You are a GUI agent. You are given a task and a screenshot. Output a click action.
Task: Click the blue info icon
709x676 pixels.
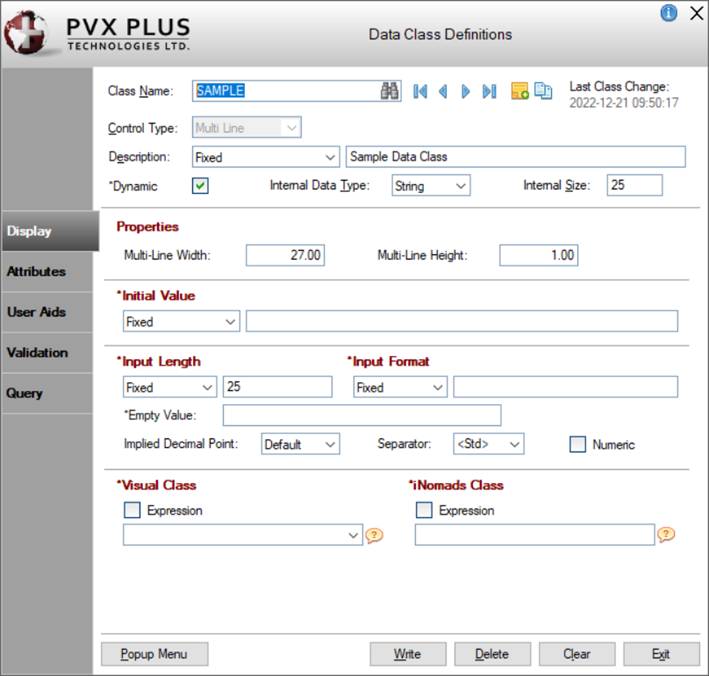669,13
